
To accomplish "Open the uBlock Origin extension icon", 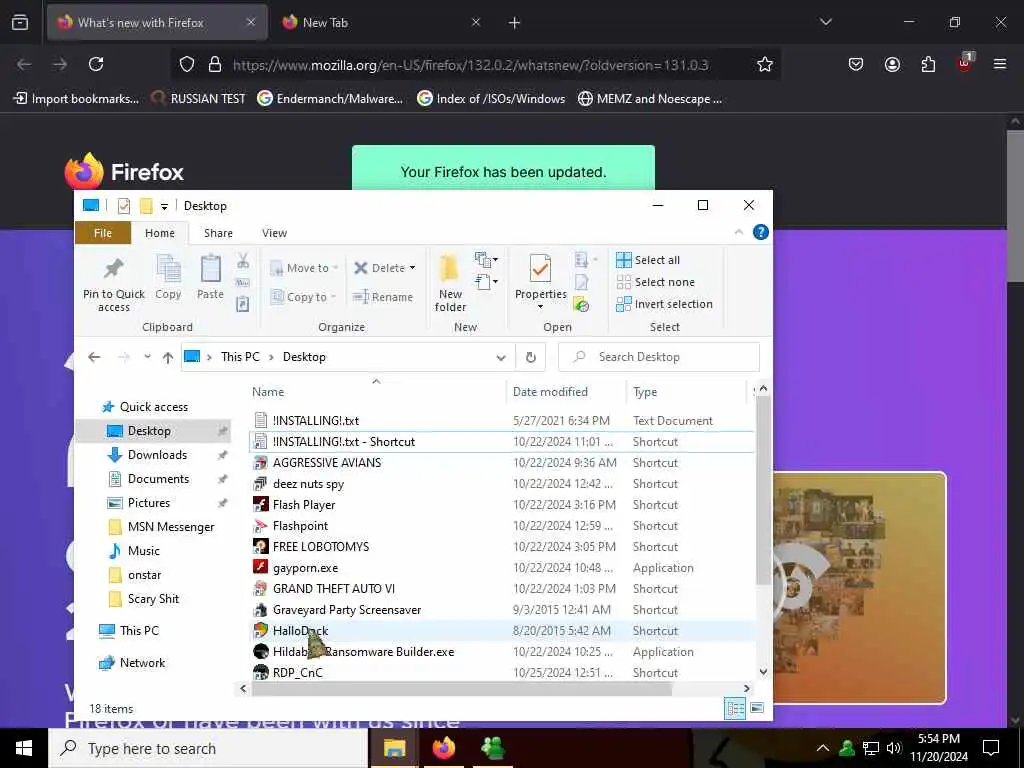I will [965, 63].
